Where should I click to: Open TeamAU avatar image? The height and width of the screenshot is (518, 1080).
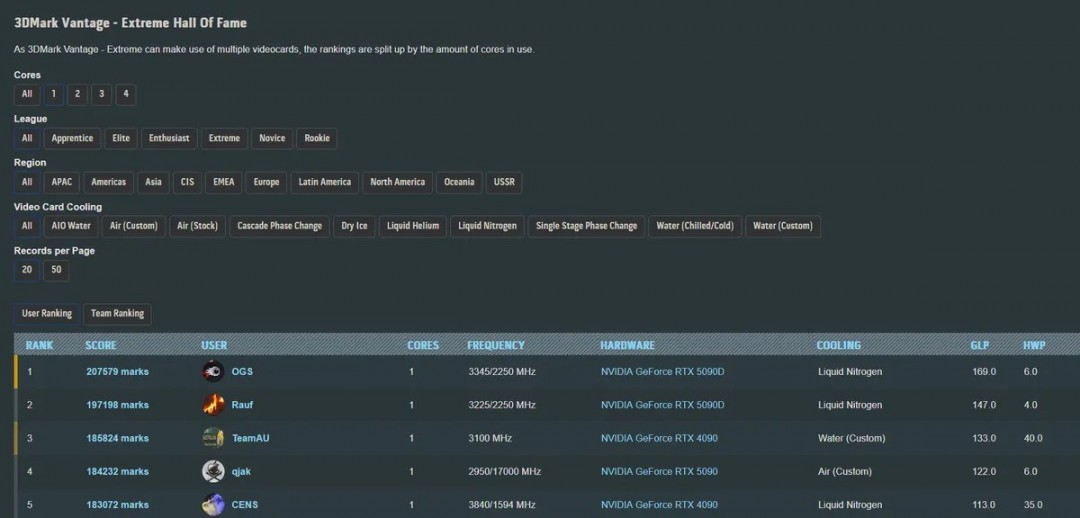click(x=213, y=438)
